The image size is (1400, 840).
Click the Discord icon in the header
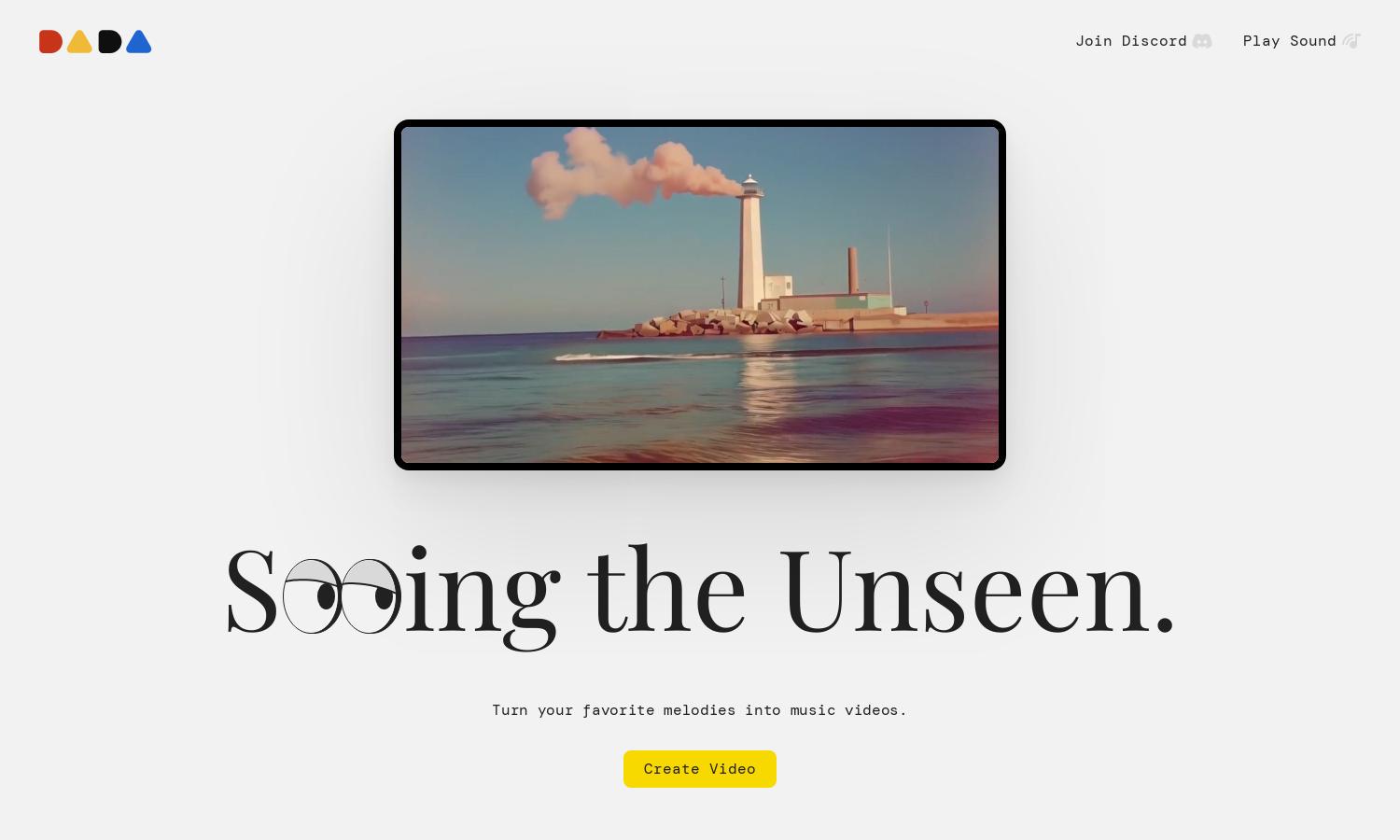tap(1202, 41)
